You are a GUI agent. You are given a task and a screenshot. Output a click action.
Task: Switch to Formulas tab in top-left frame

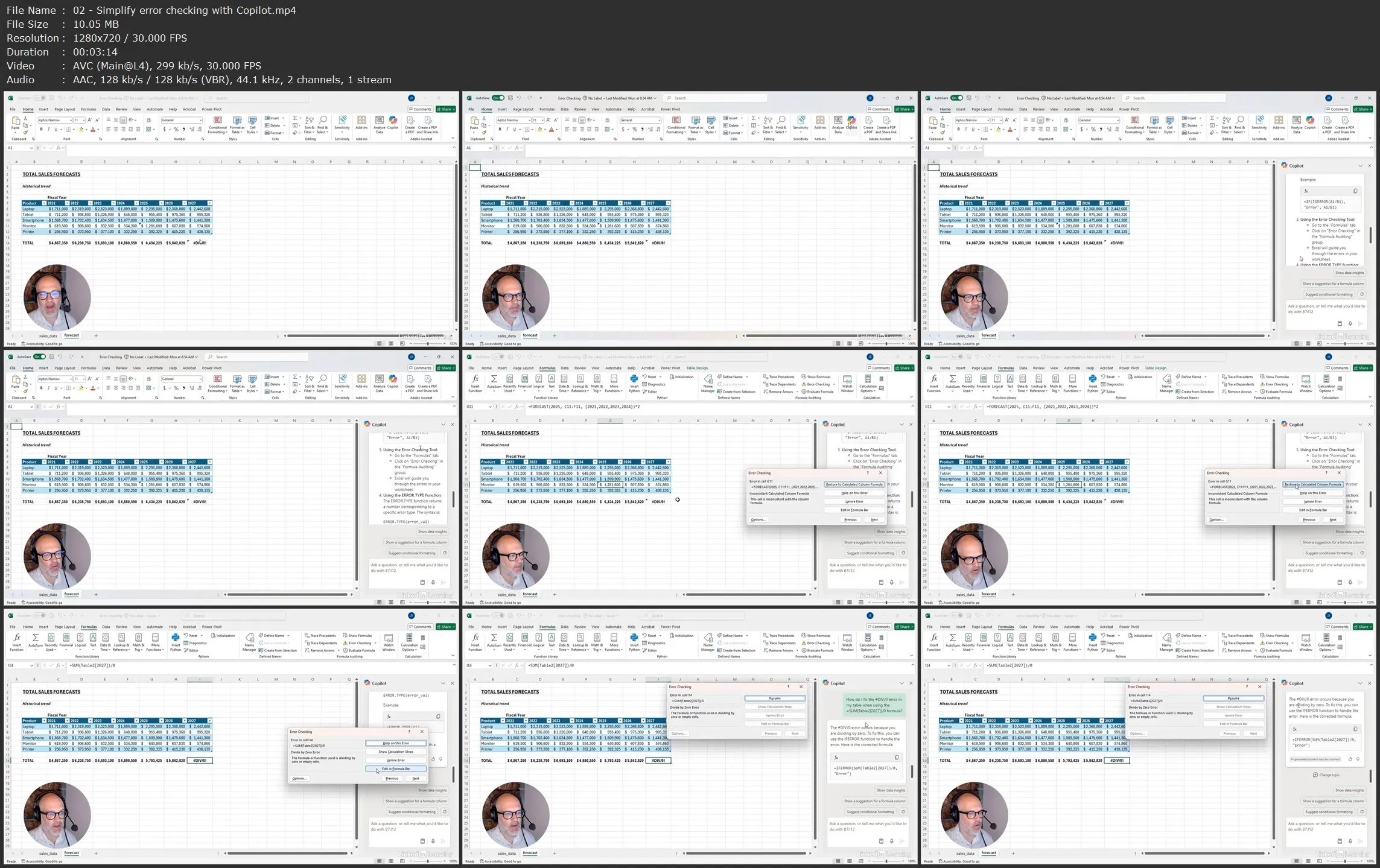point(89,109)
